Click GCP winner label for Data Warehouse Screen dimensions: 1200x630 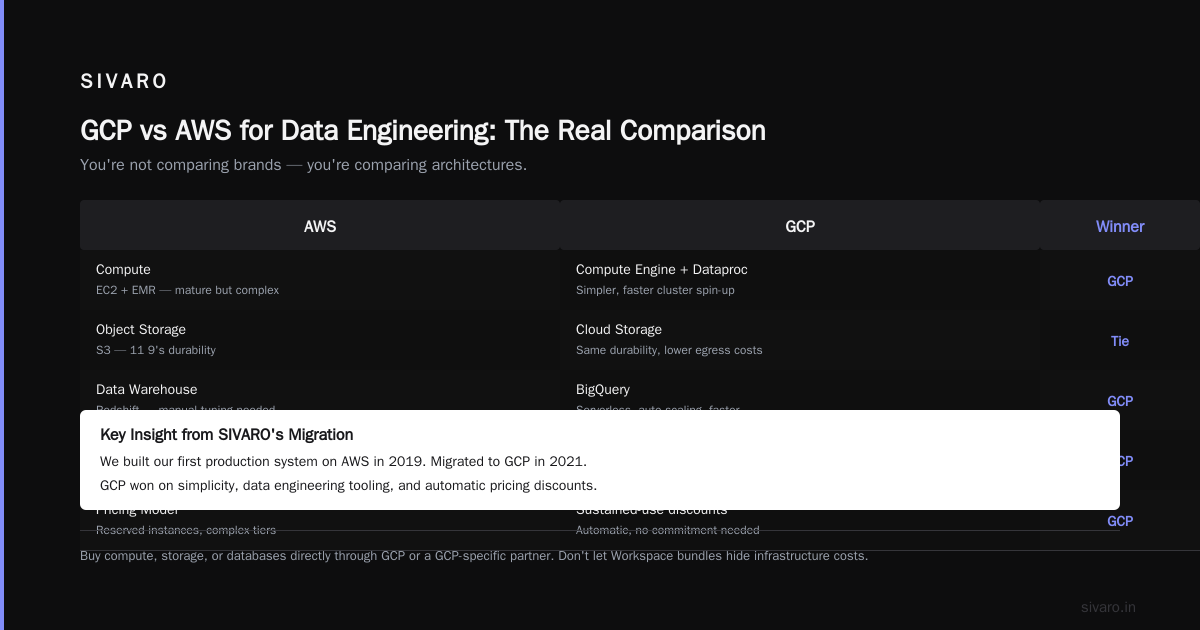click(1120, 401)
